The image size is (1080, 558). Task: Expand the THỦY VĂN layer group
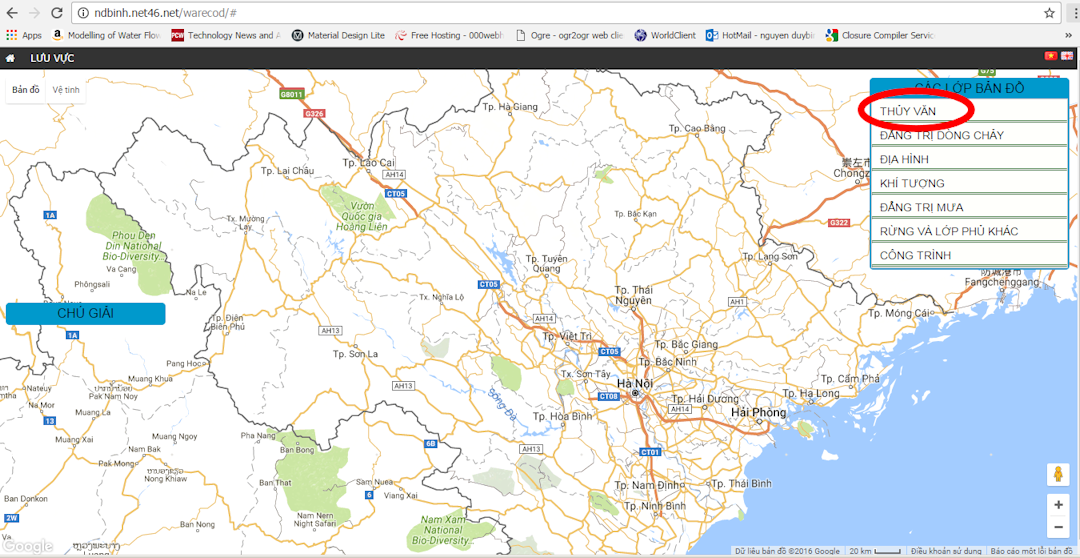pyautogui.click(x=908, y=111)
